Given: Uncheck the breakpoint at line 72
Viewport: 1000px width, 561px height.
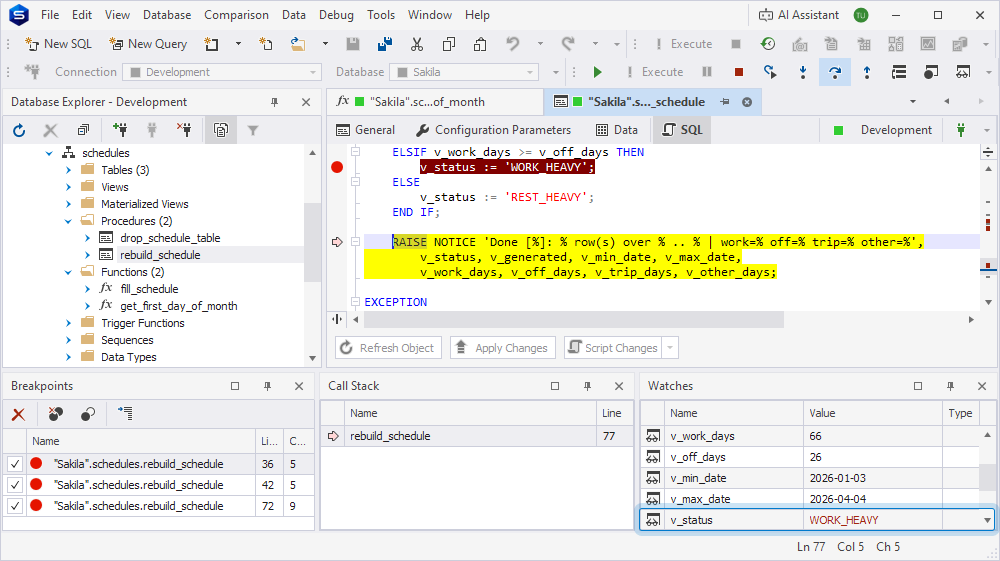Looking at the screenshot, I should coord(15,506).
